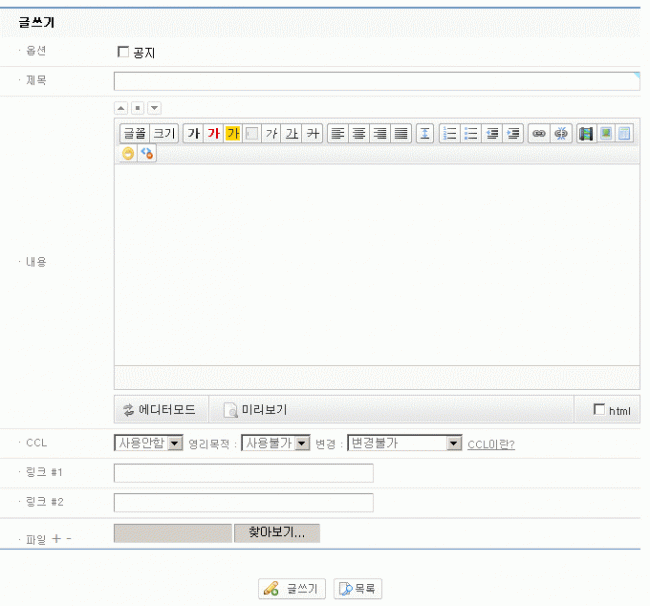The width and height of the screenshot is (650, 606).
Task: Open the CCL이란? link
Action: click(x=491, y=444)
